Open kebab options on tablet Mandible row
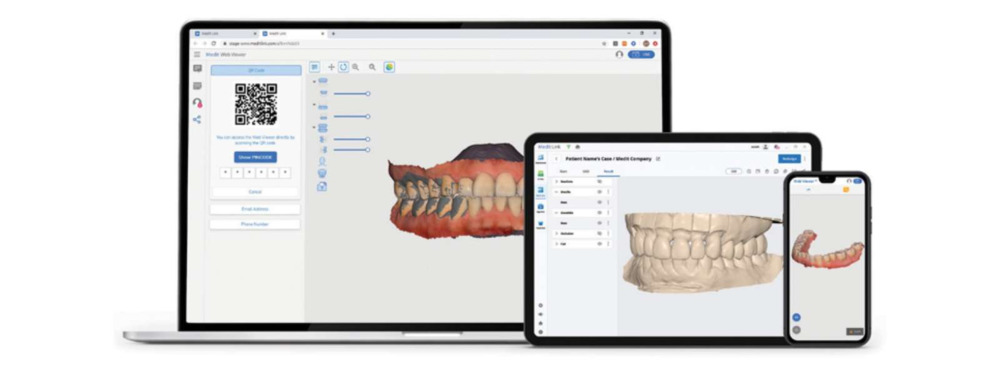The image size is (1000, 375). pos(608,213)
